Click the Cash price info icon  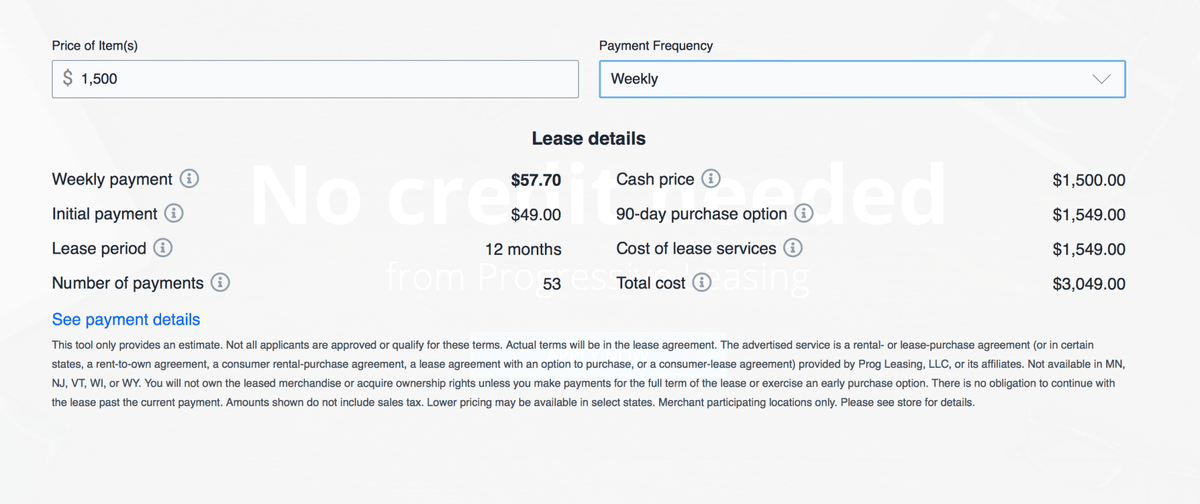click(x=710, y=179)
